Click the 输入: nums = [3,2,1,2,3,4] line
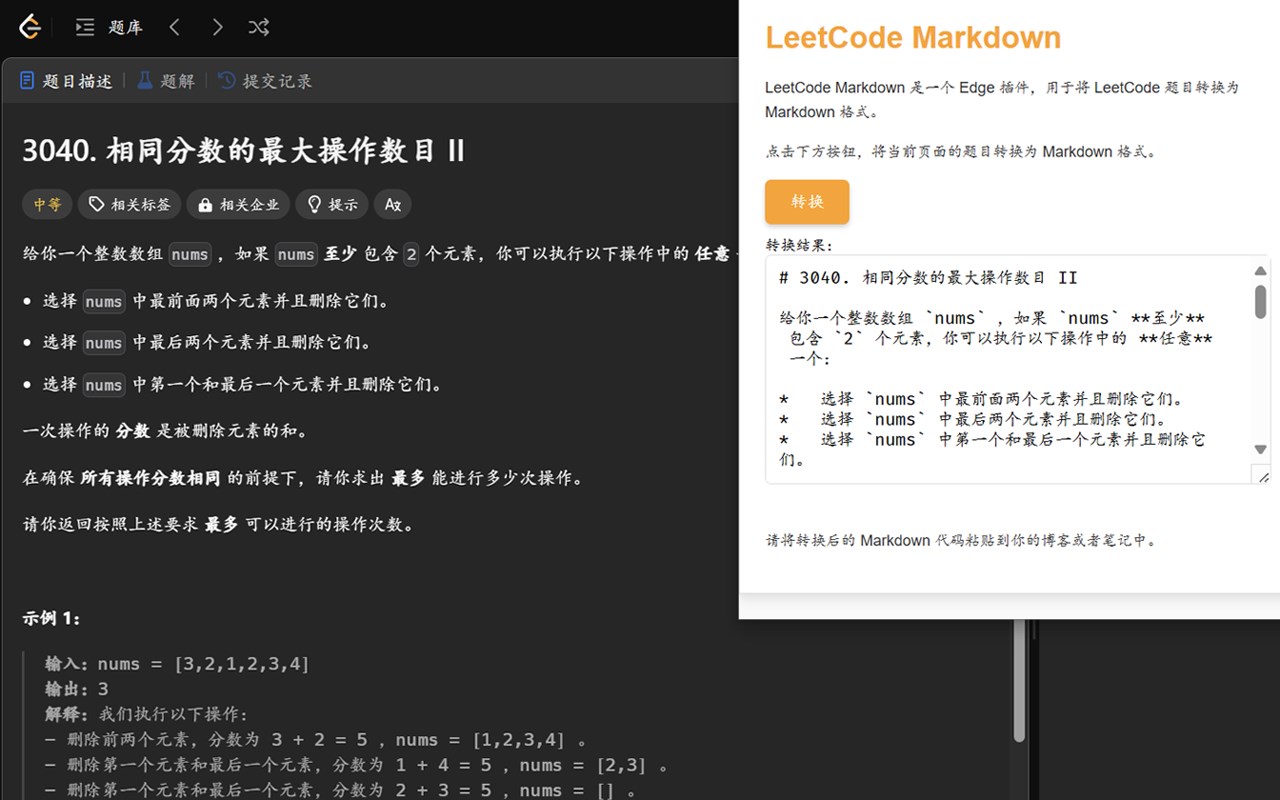This screenshot has width=1280, height=800. 177,664
